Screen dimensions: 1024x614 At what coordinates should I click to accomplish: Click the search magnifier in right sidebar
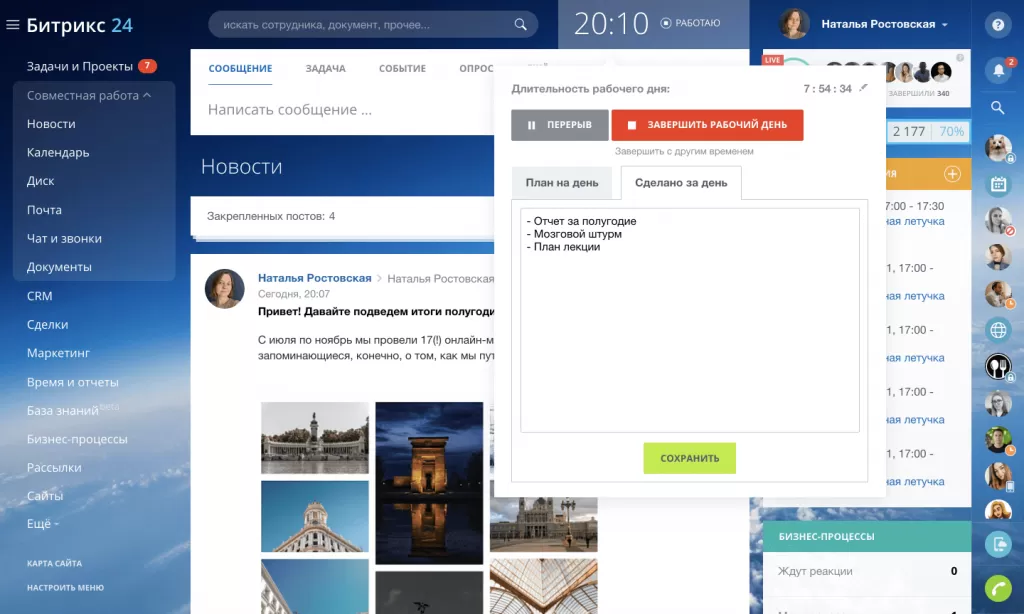click(x=997, y=107)
